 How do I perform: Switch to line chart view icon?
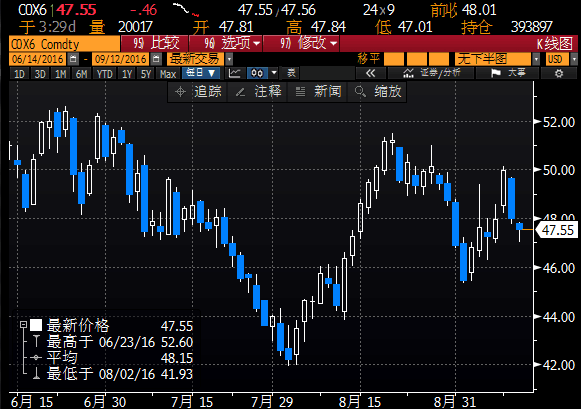tap(234, 73)
